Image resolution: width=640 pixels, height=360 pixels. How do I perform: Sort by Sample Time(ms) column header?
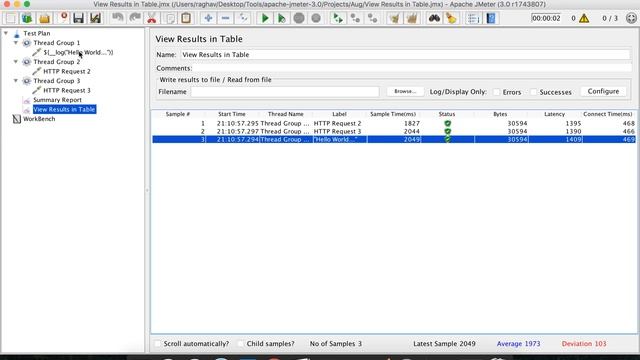[x=393, y=114]
